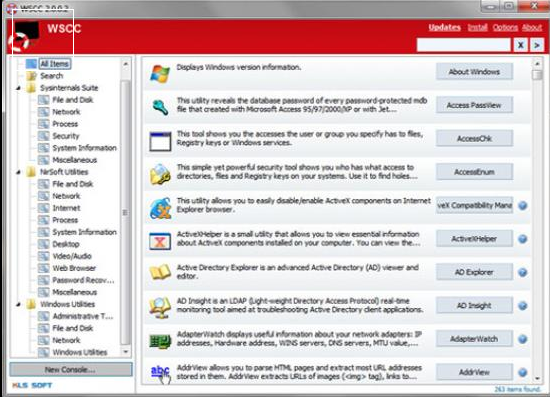Open the Updates link
Image resolution: width=550 pixels, height=397 pixels.
point(444,27)
